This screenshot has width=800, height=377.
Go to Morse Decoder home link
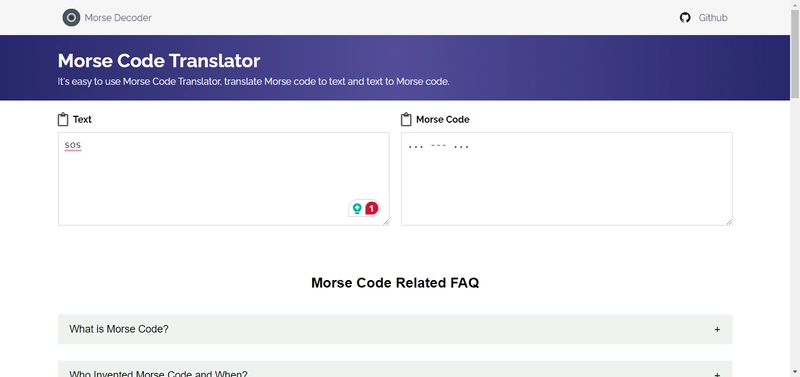[118, 18]
